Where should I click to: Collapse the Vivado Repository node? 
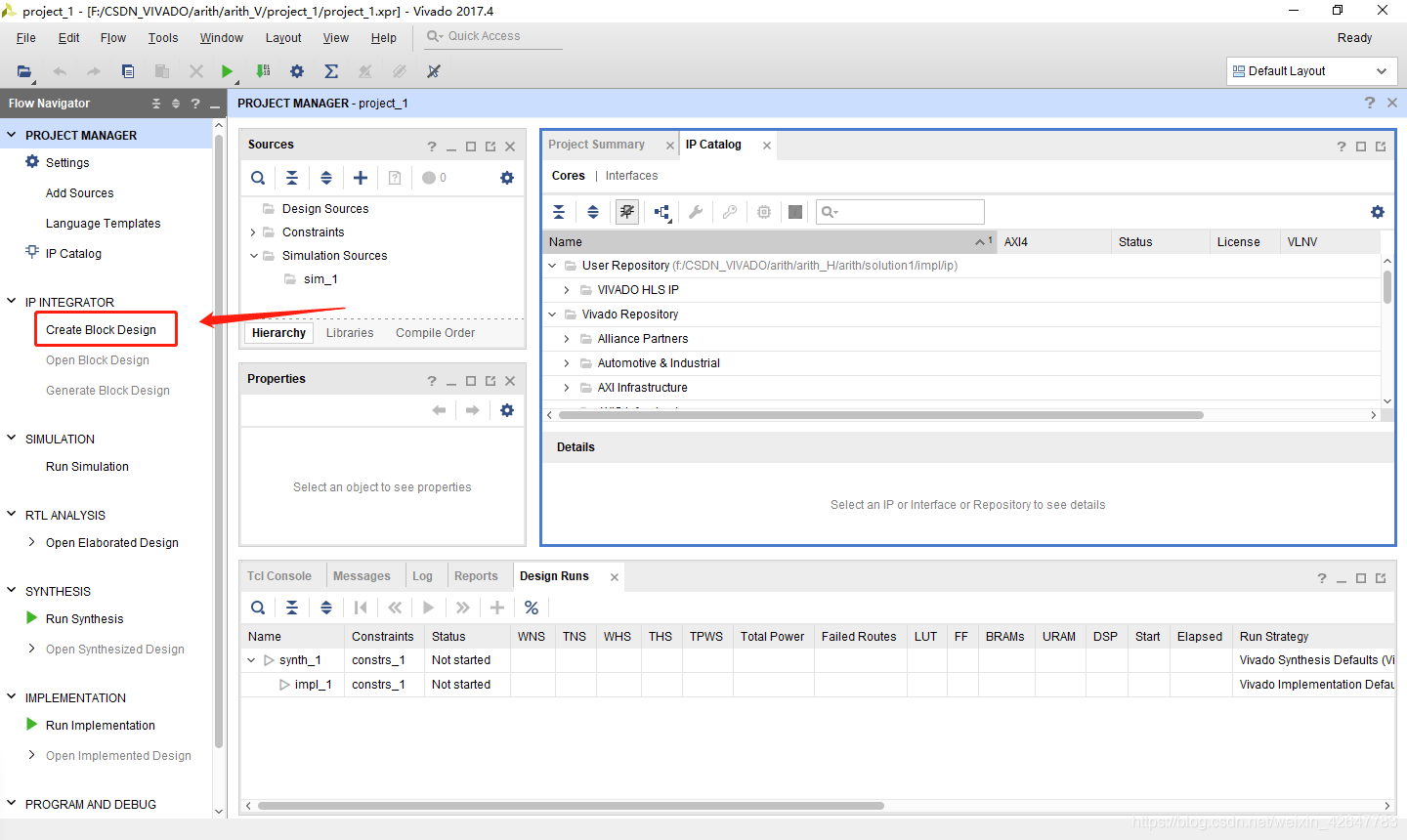552,315
